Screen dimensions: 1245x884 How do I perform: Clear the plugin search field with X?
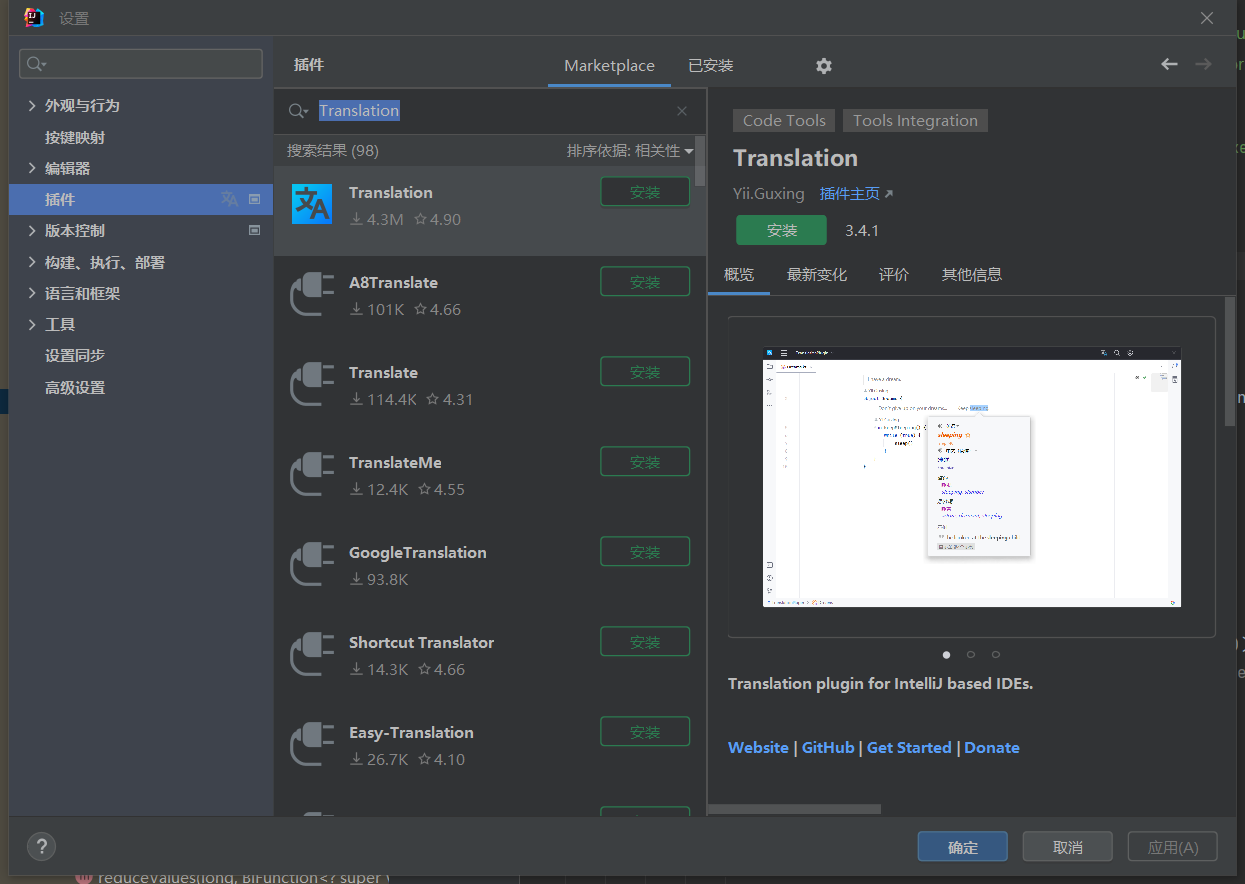pos(682,111)
